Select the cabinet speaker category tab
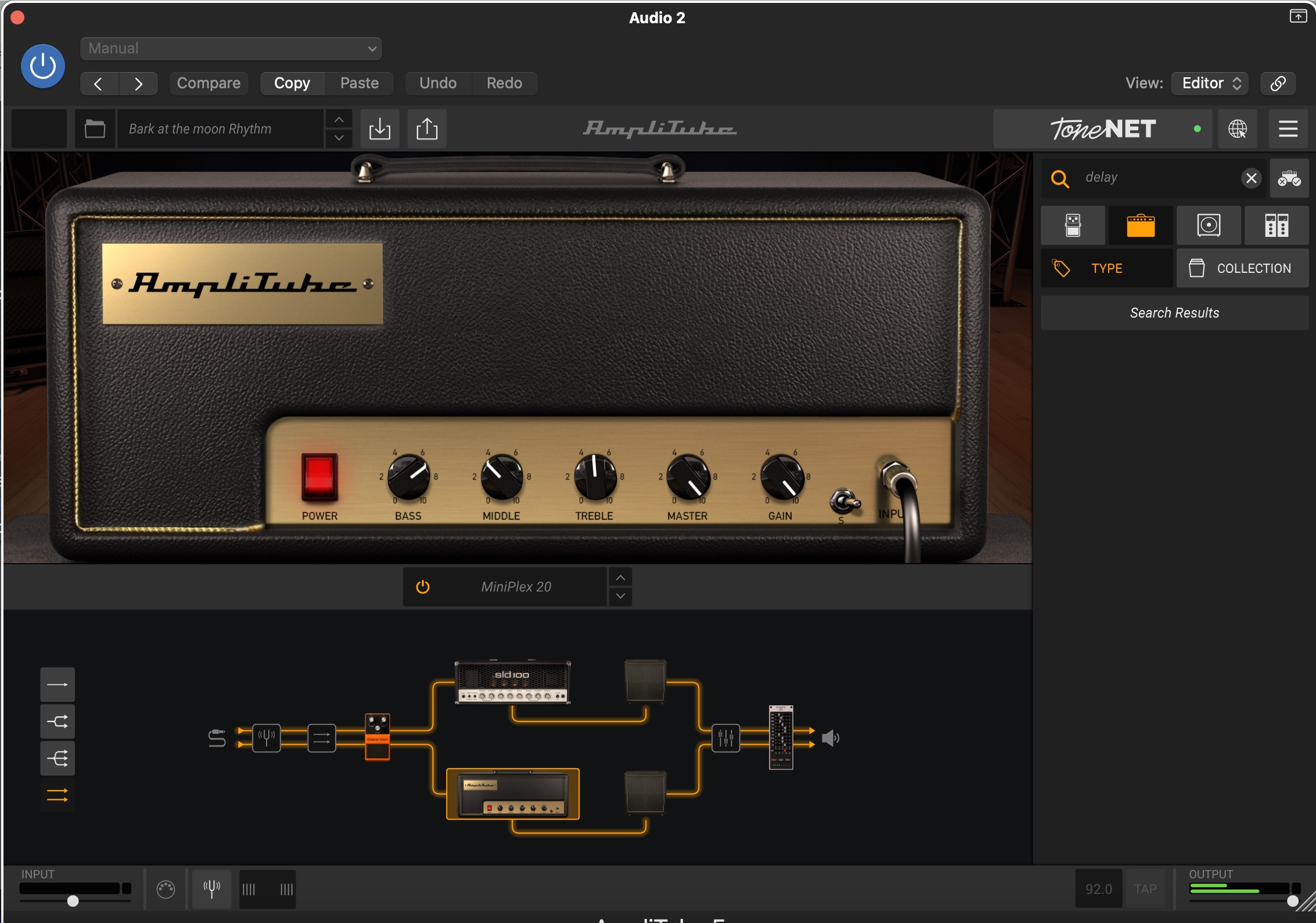 1209,225
